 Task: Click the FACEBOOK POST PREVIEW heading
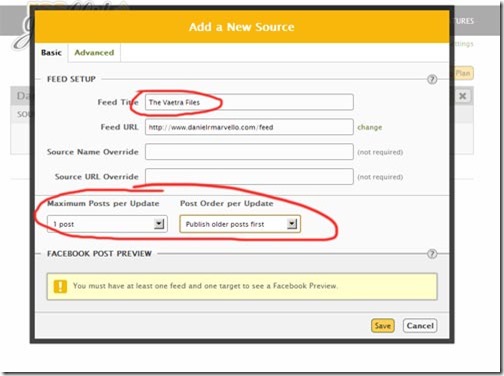coord(99,254)
